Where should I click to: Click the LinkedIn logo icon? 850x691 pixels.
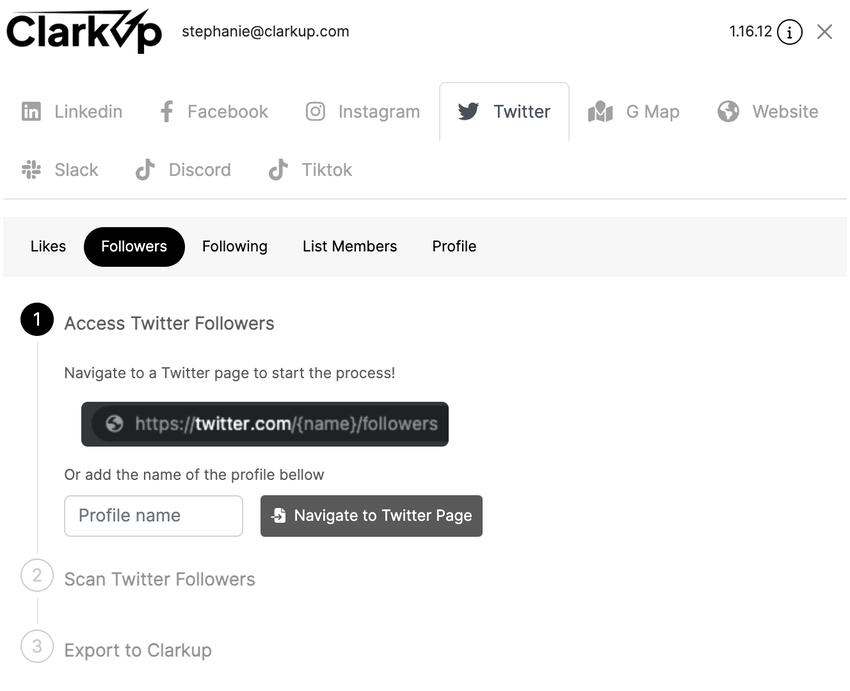[x=32, y=112]
